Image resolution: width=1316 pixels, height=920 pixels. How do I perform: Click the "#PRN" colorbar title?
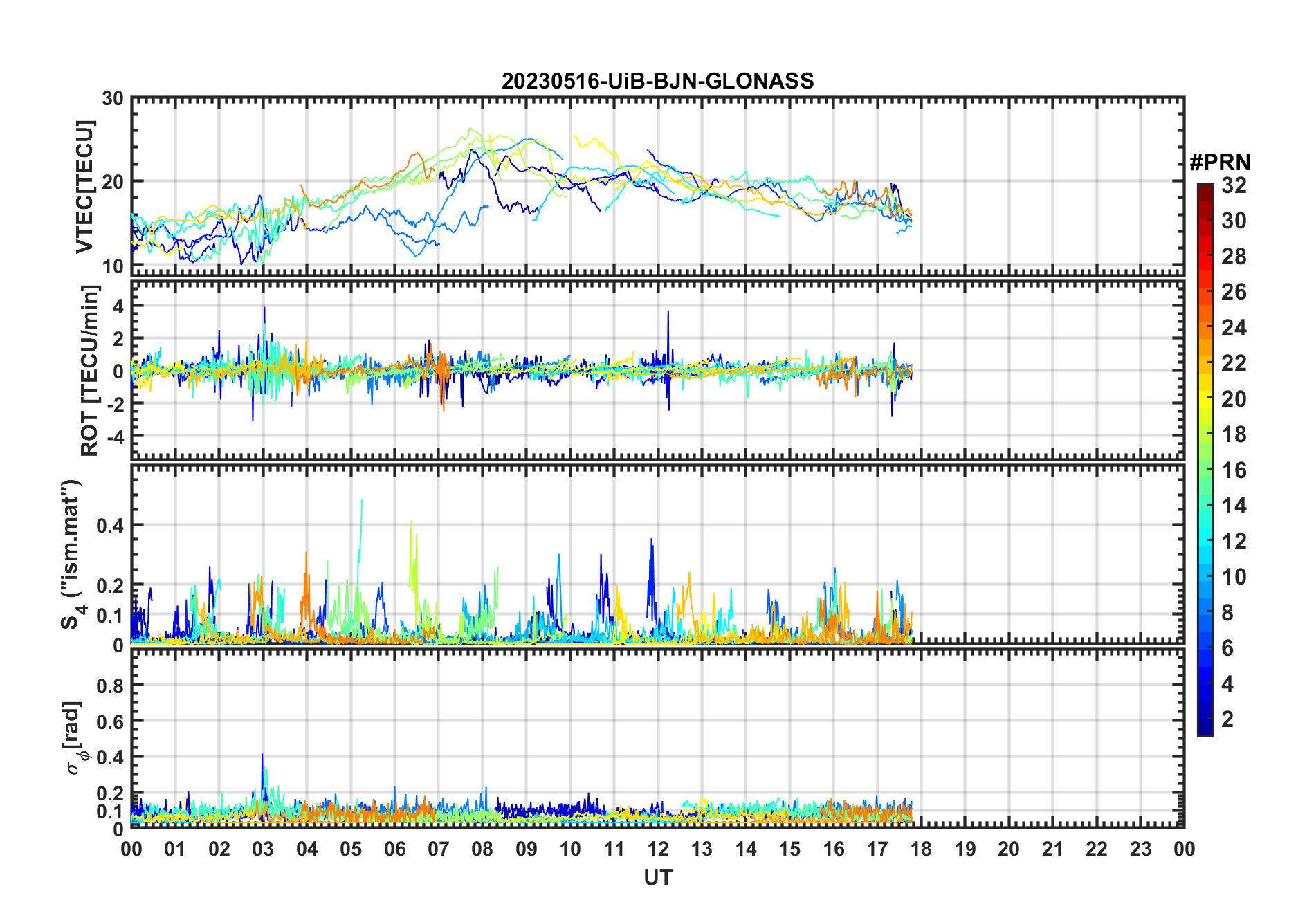1220,163
